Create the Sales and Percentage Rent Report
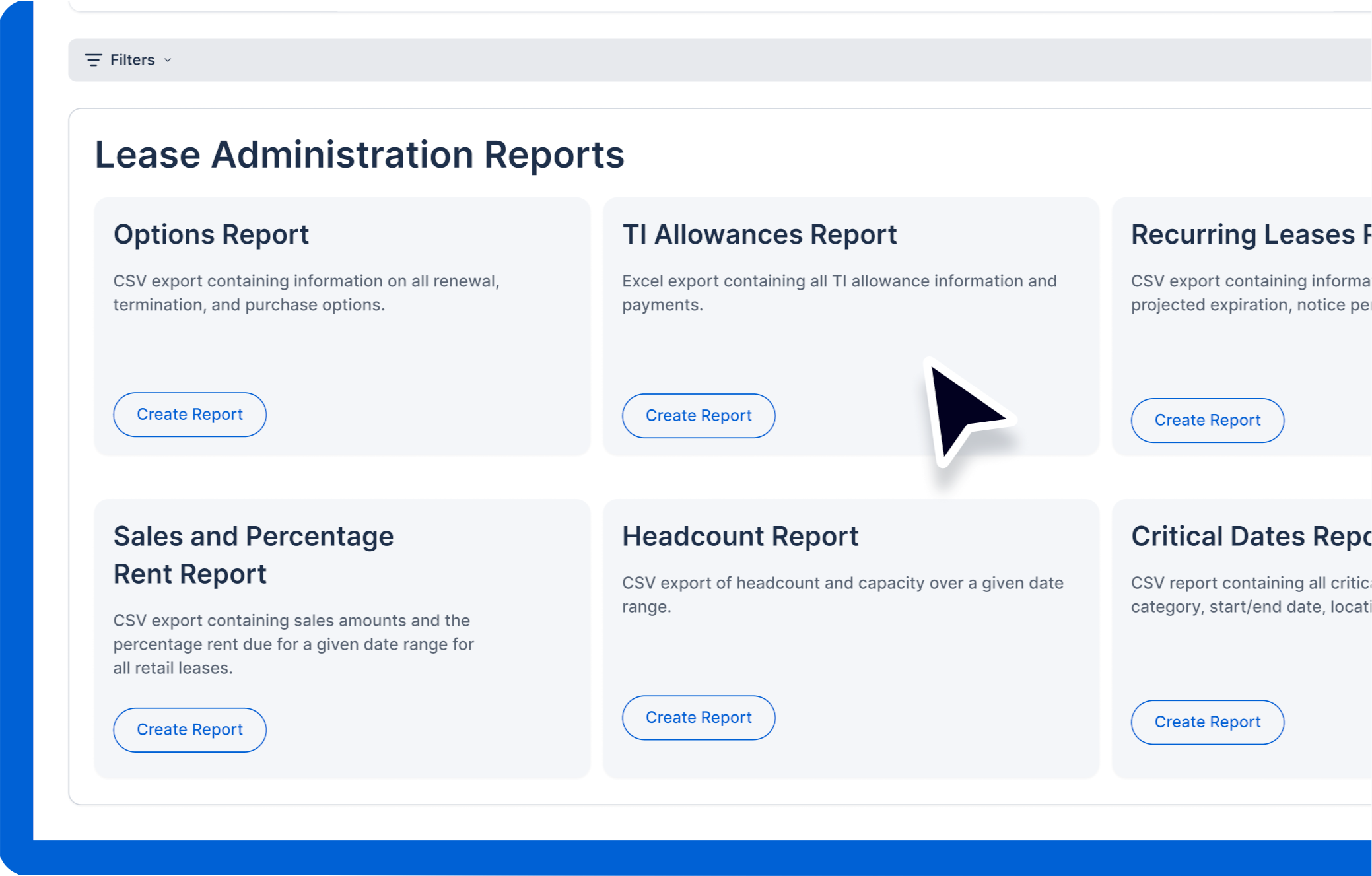This screenshot has height=876, width=1372. tap(189, 729)
